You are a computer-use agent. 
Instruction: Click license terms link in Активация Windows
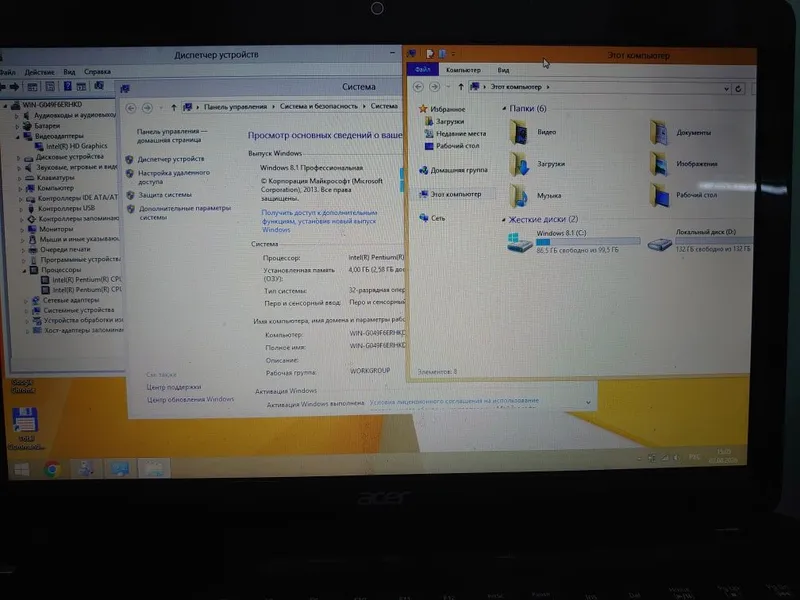tap(454, 401)
